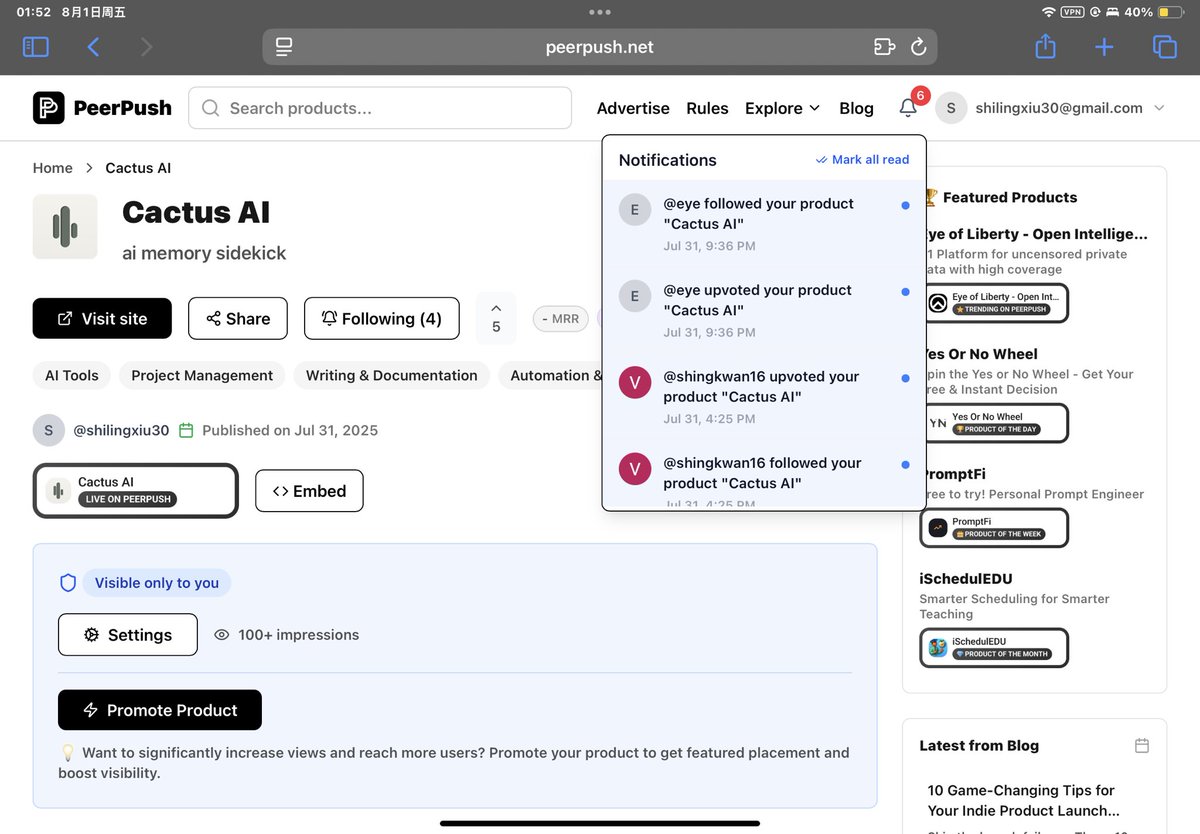This screenshot has height=834, width=1200.
Task: Open notification @shingkwan16 upvoted your product
Action: pyautogui.click(x=764, y=397)
